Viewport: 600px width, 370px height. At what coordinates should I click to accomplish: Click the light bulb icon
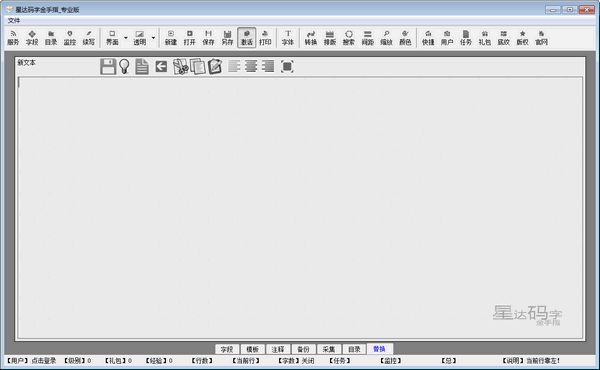124,67
